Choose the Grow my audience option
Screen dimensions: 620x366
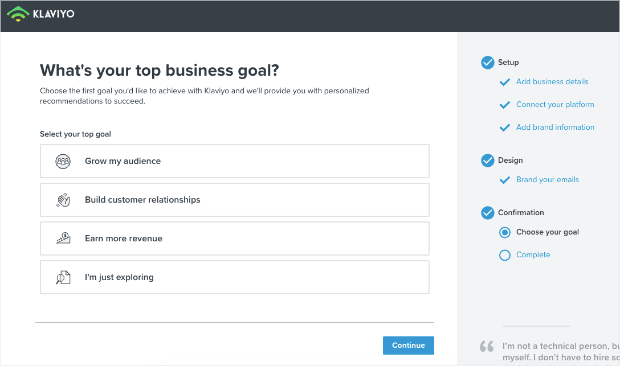pos(234,161)
